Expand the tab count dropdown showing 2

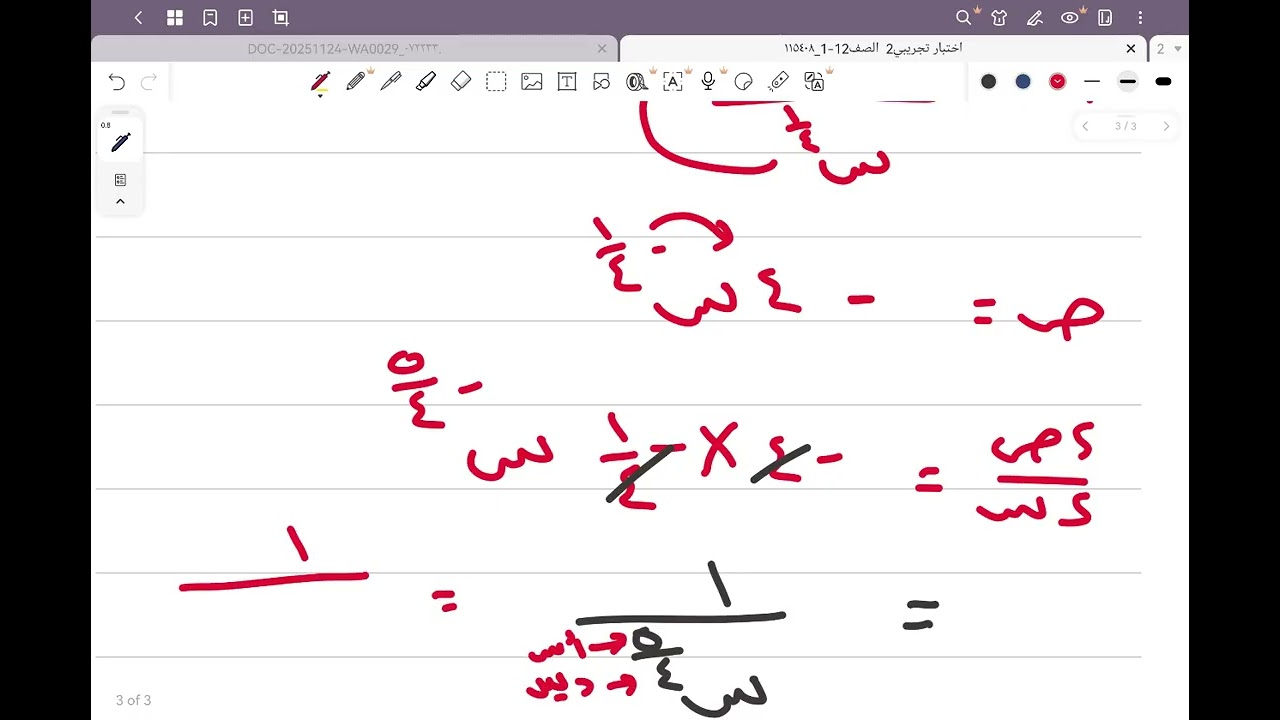coord(1169,48)
